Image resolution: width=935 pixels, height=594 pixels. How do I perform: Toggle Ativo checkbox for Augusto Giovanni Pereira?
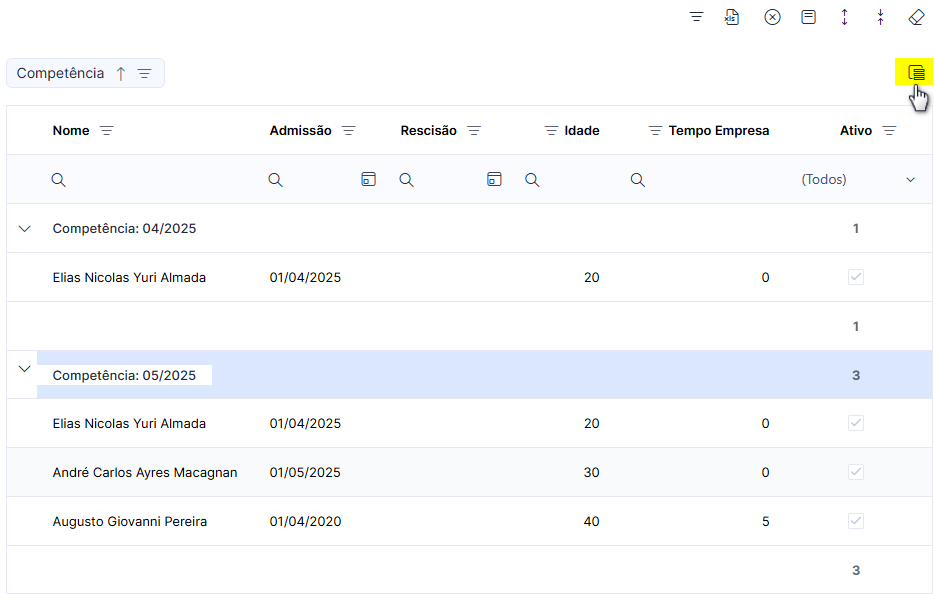(x=856, y=521)
